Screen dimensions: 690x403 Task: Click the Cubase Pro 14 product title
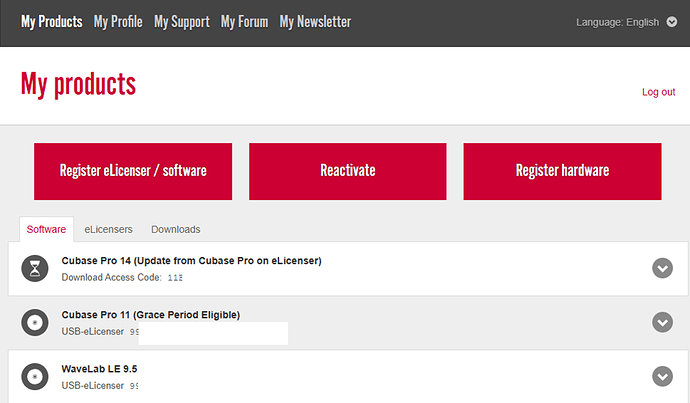coord(191,261)
